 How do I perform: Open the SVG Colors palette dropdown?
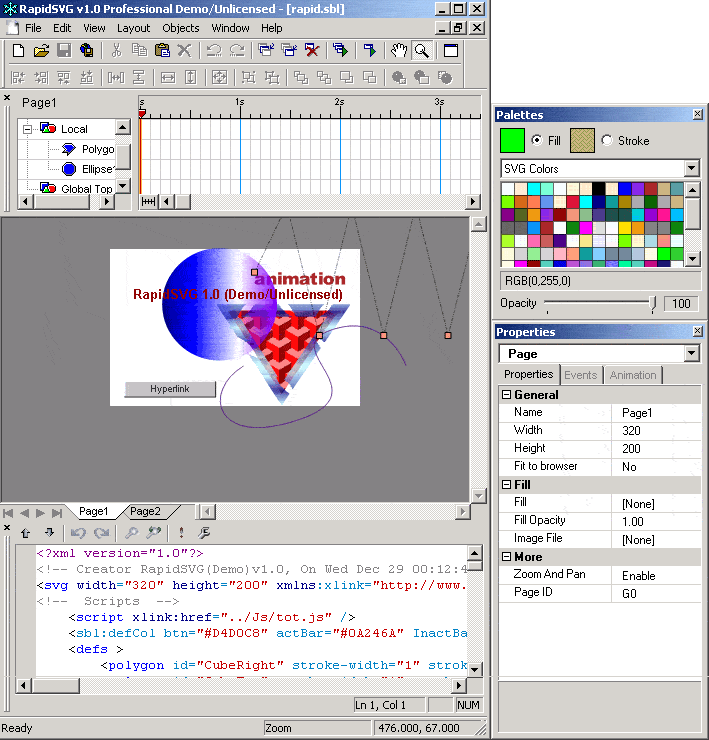click(692, 168)
